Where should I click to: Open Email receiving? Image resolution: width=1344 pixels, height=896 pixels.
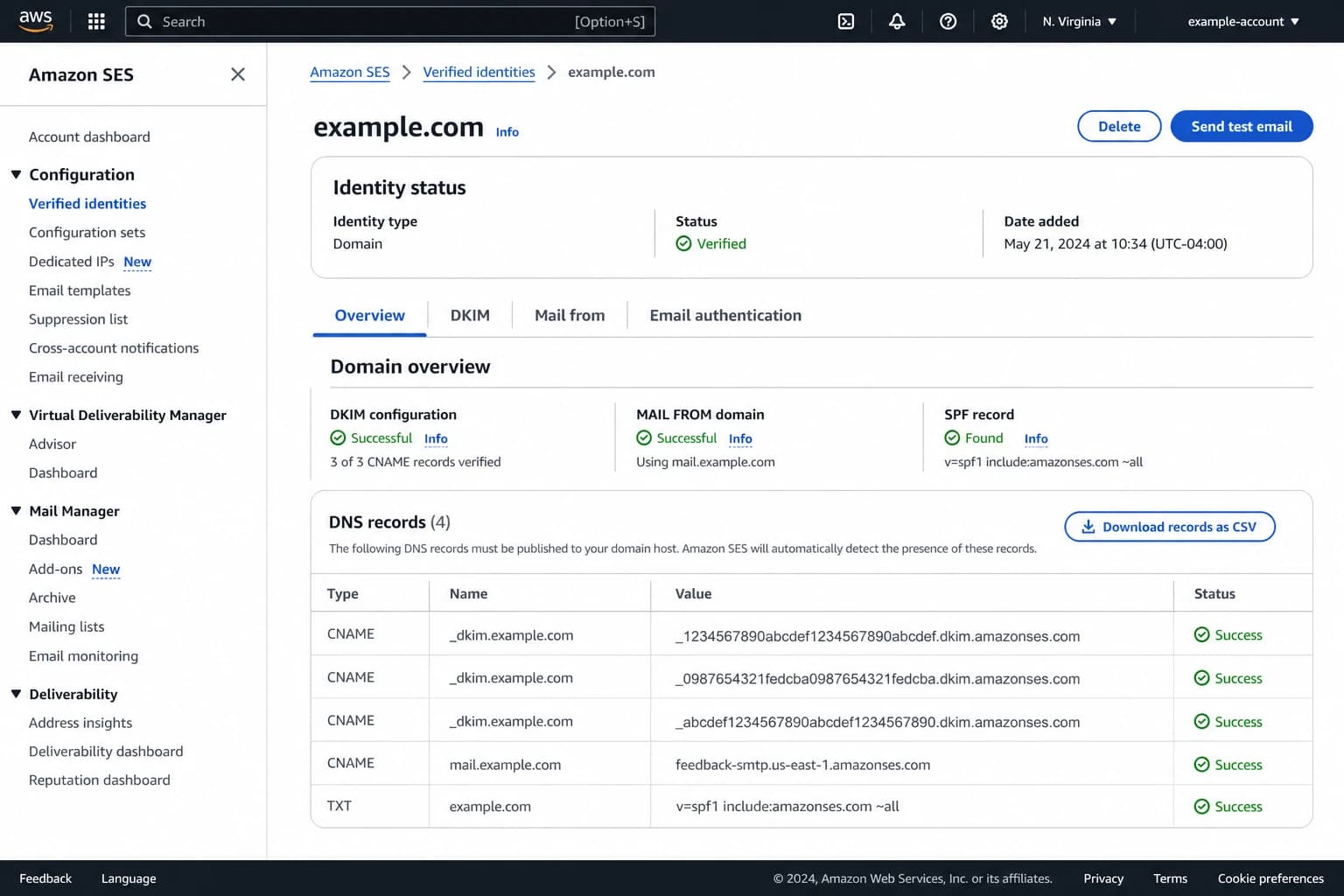76,377
